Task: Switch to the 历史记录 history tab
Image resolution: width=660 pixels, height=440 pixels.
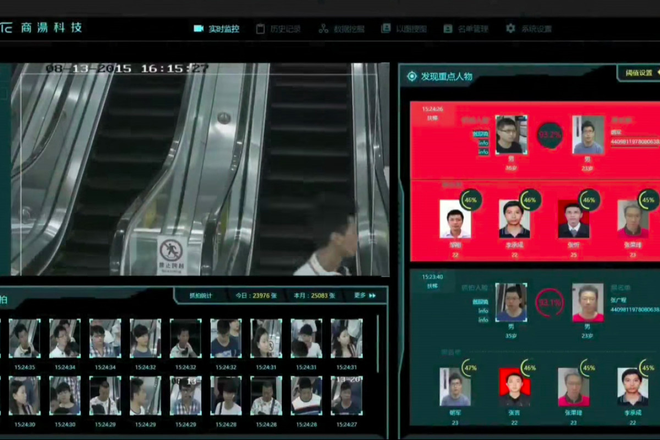Action: [x=285, y=29]
